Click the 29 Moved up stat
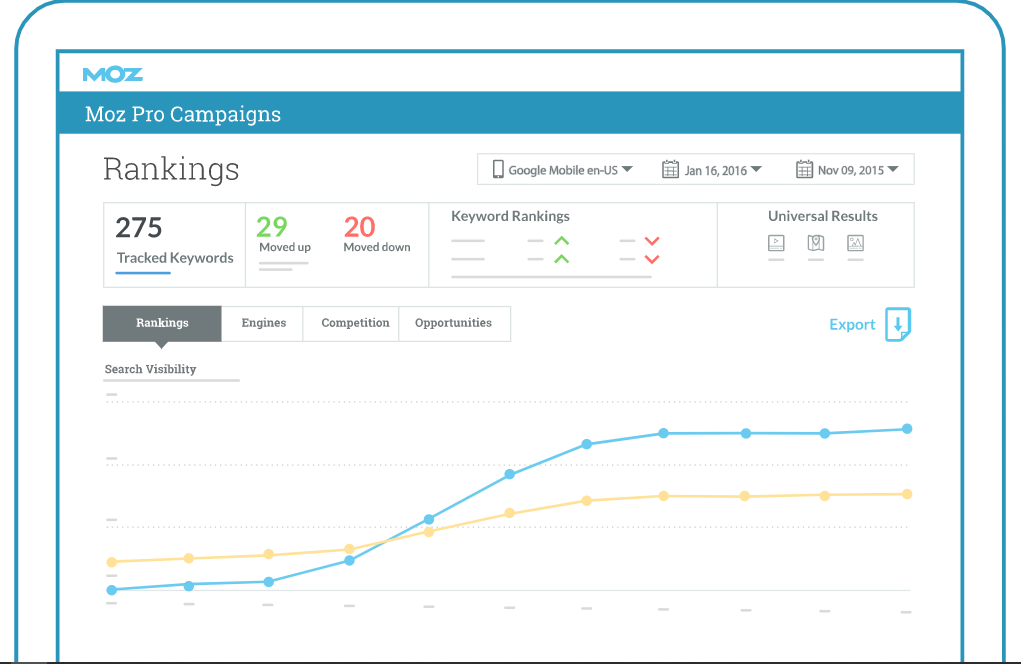Screen dimensions: 1021x664 click(284, 234)
